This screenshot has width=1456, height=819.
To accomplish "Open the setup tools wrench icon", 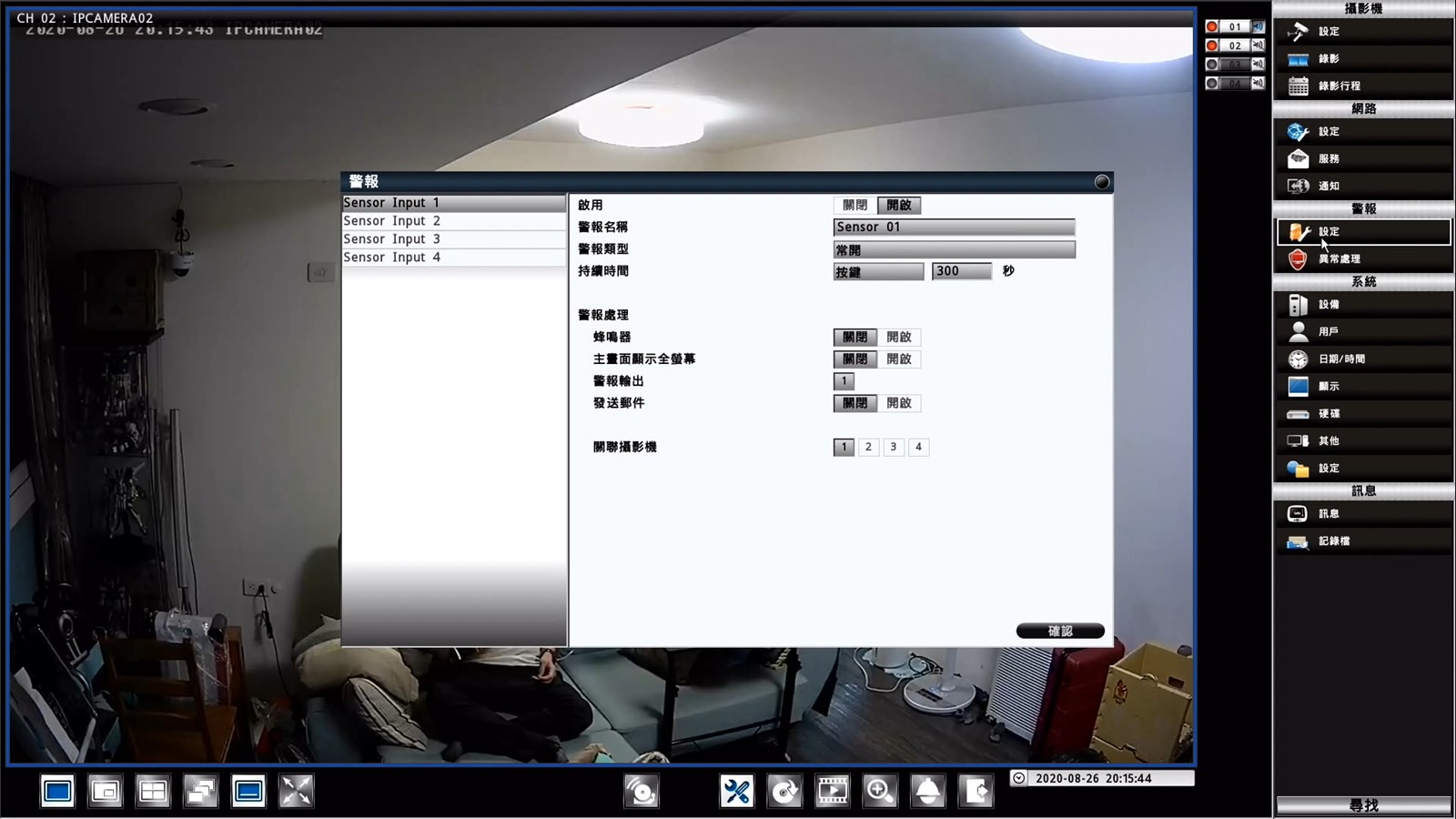I will pyautogui.click(x=737, y=791).
